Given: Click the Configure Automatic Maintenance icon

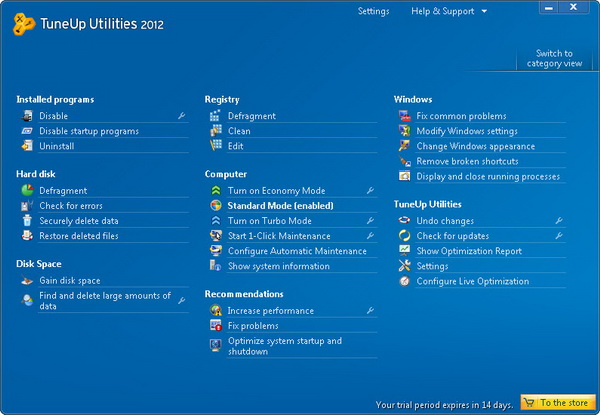Looking at the screenshot, I should (215, 251).
